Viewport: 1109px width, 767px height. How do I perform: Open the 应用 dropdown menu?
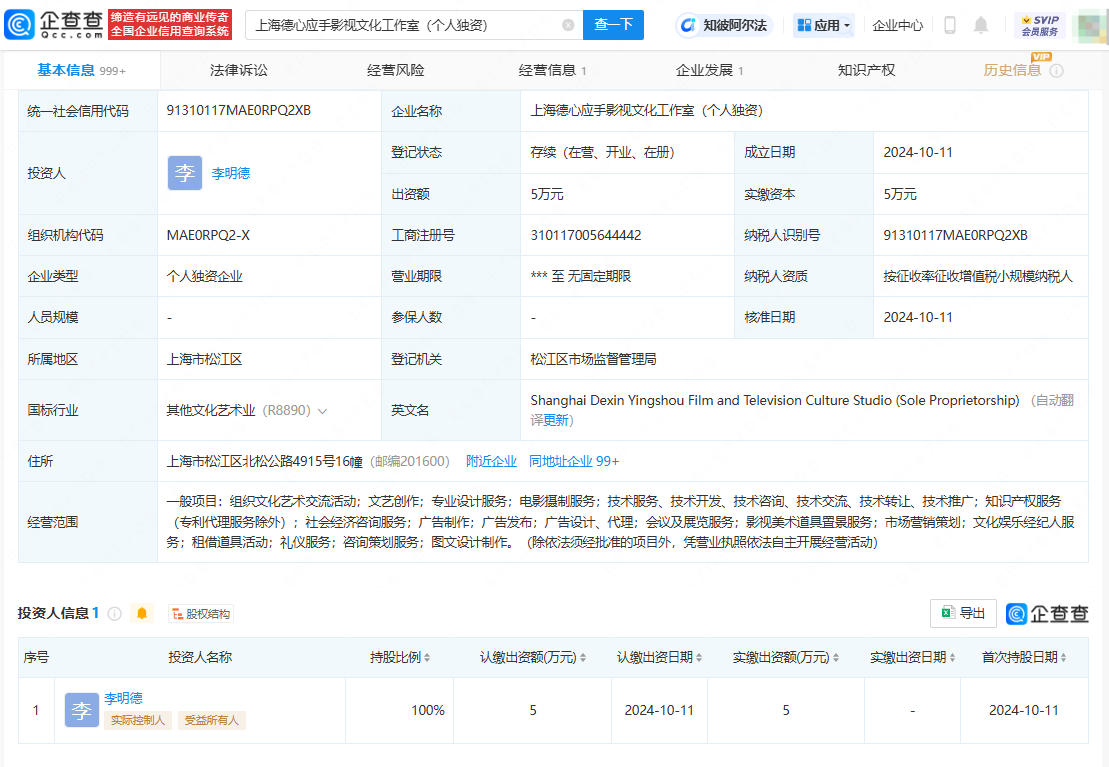[x=824, y=25]
